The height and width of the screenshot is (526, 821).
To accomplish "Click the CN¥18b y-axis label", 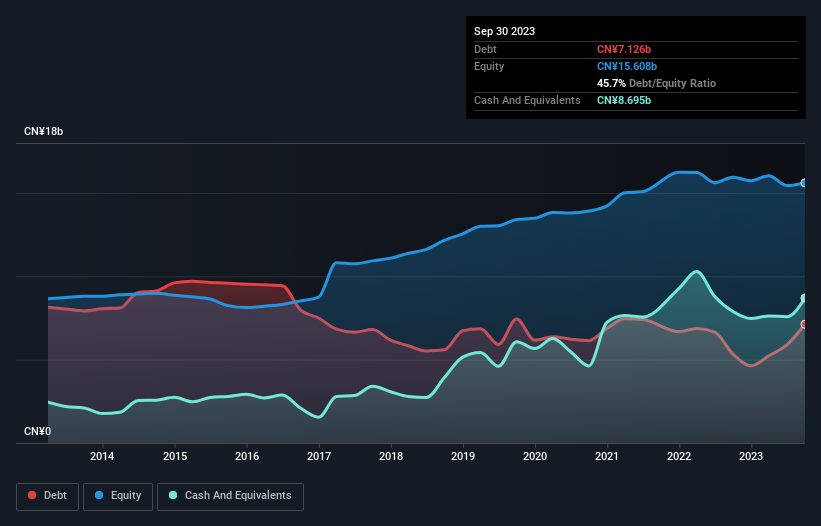I will tap(43, 131).
